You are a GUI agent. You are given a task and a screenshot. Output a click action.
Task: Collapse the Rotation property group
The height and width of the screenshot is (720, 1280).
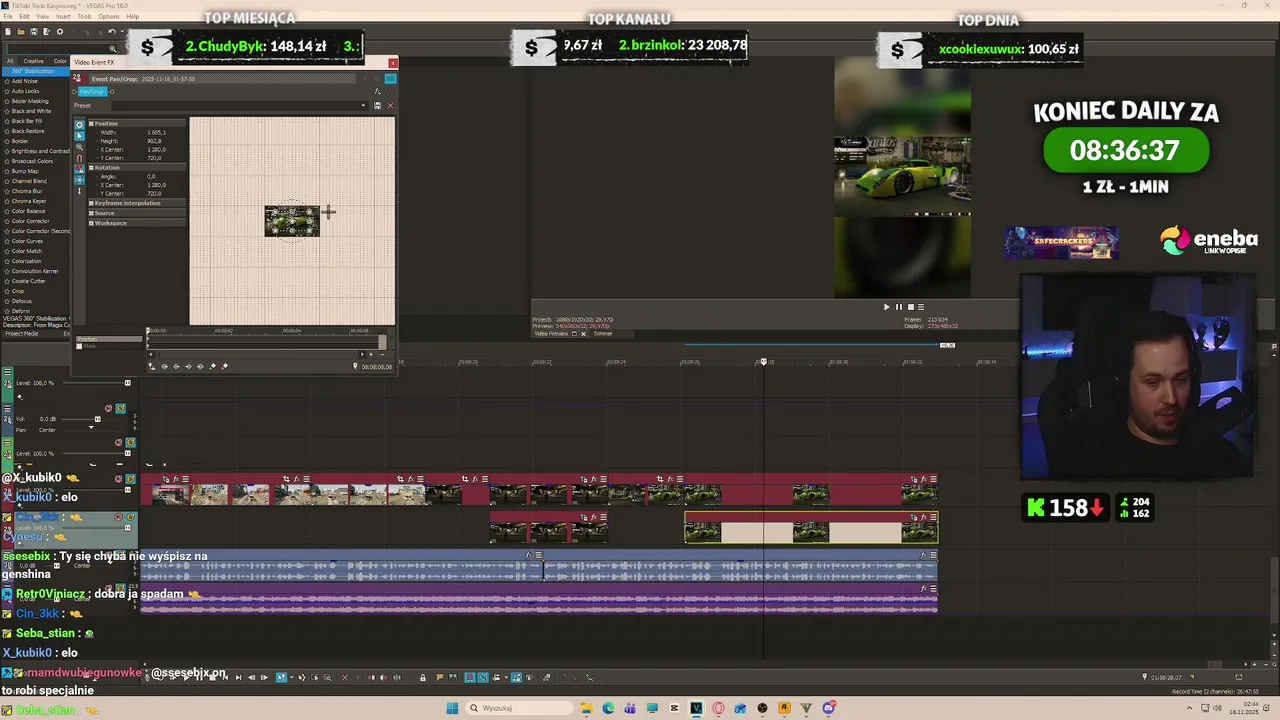click(91, 167)
